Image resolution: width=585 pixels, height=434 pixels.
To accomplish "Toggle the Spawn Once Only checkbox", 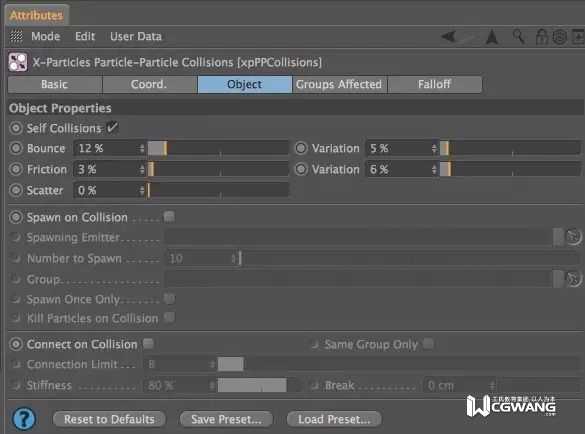I will (x=169, y=299).
